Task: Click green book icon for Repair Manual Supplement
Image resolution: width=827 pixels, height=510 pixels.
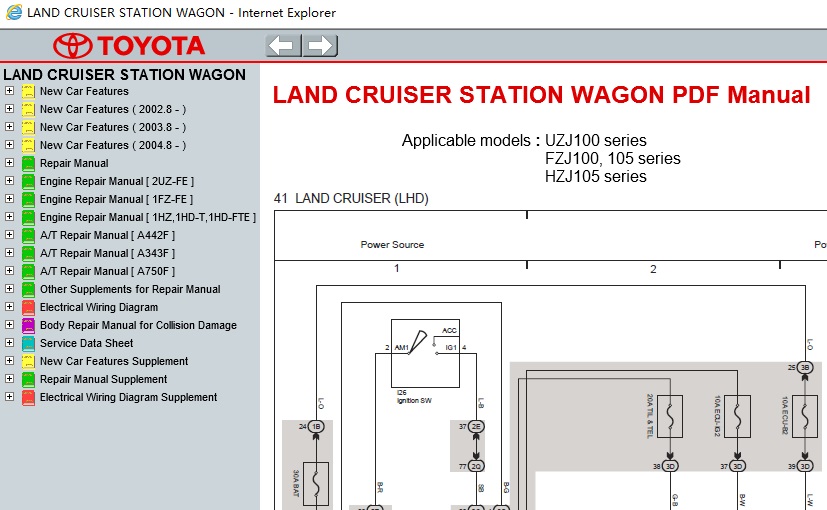Action: 28,379
